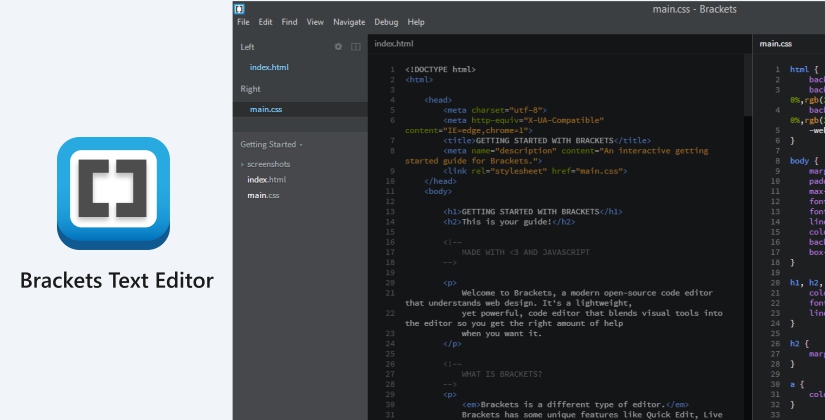
Task: Focus the main.css editor pane header
Action: click(776, 44)
